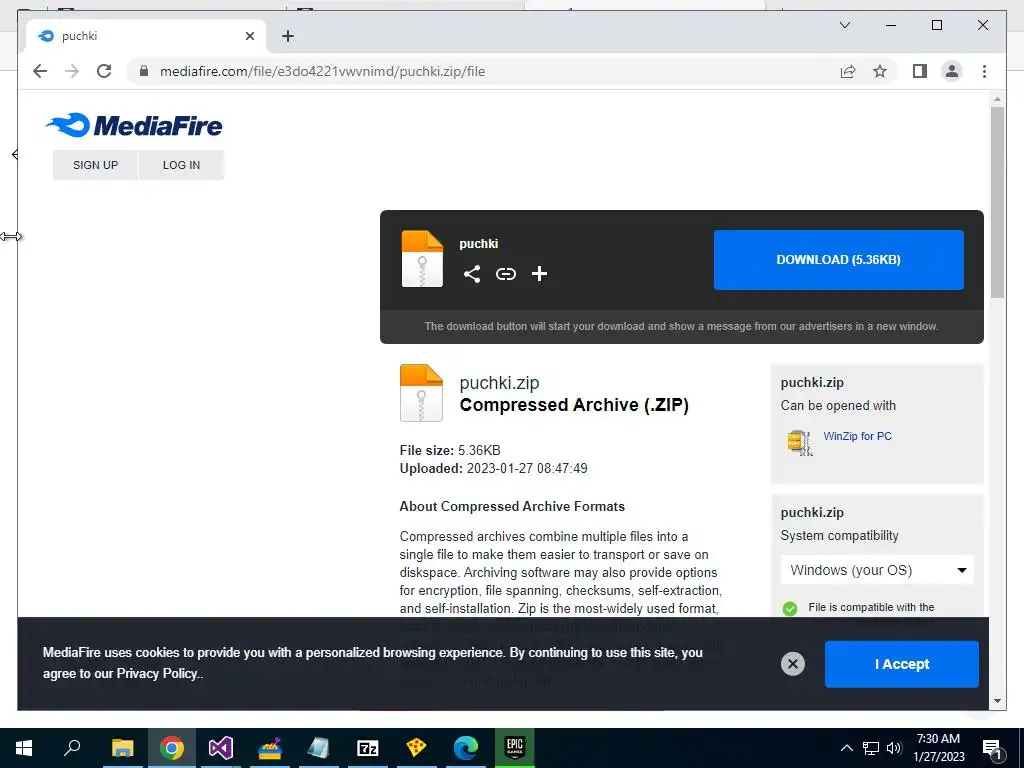Viewport: 1024px width, 768px height.
Task: Bookmark this page with star icon
Action: pos(880,71)
